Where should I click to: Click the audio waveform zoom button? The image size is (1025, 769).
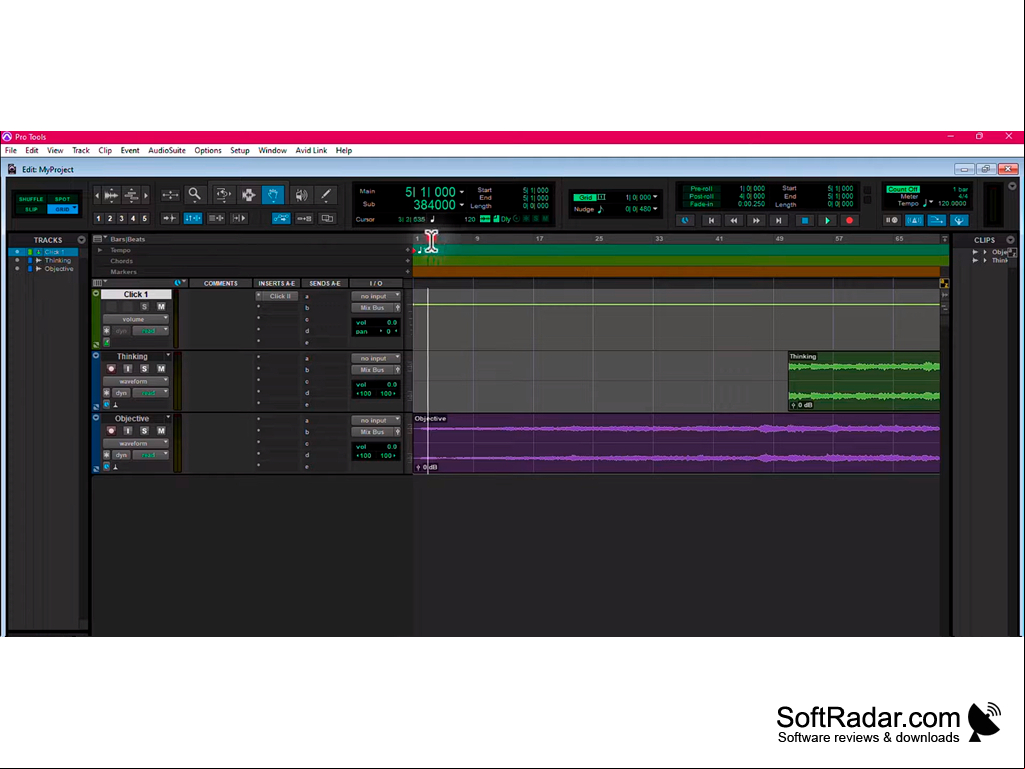pyautogui.click(x=112, y=195)
